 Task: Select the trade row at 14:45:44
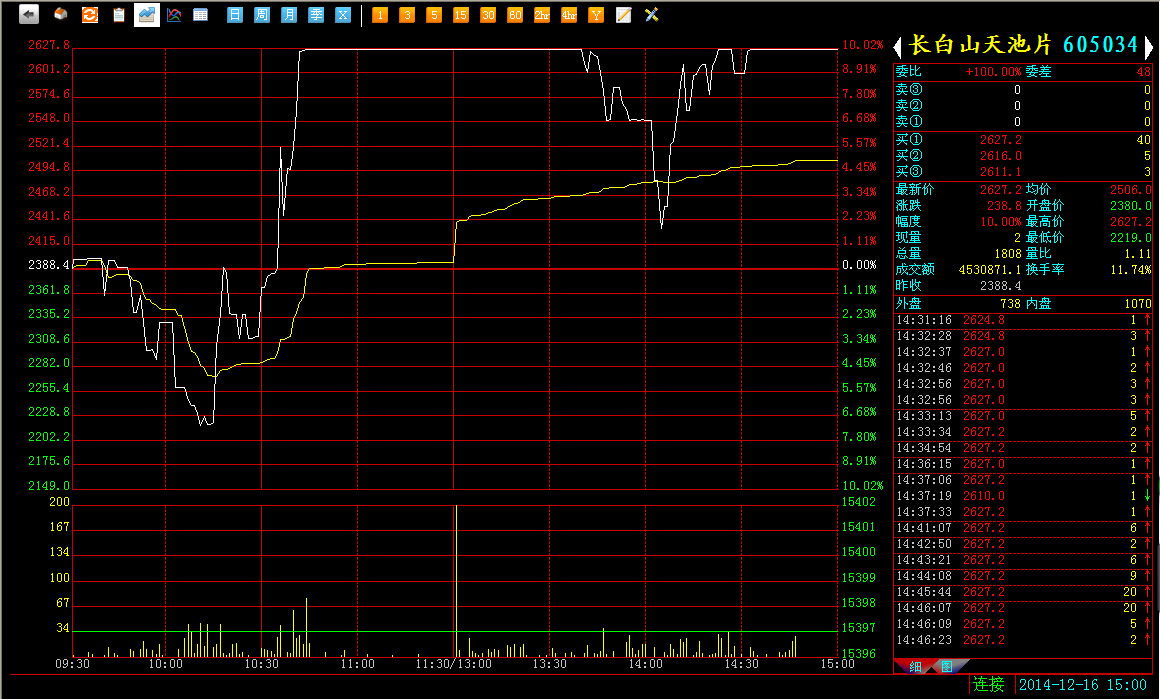point(1023,592)
